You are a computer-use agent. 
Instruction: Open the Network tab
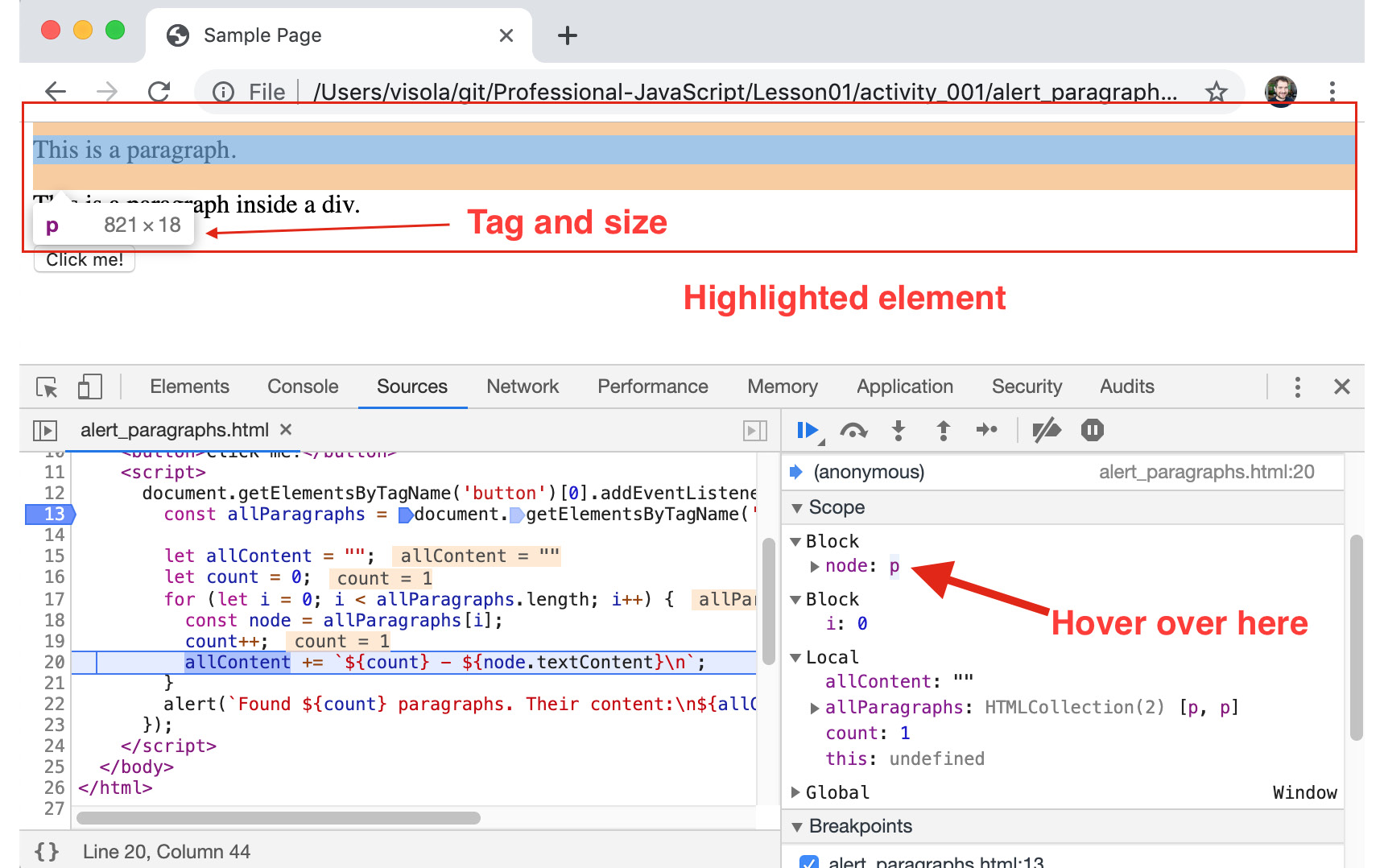pos(523,386)
